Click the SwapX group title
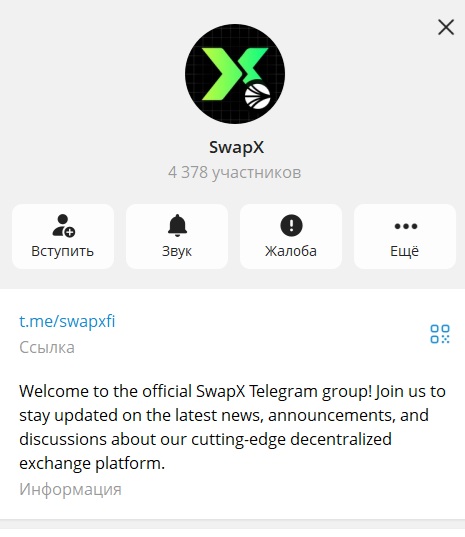 point(236,148)
